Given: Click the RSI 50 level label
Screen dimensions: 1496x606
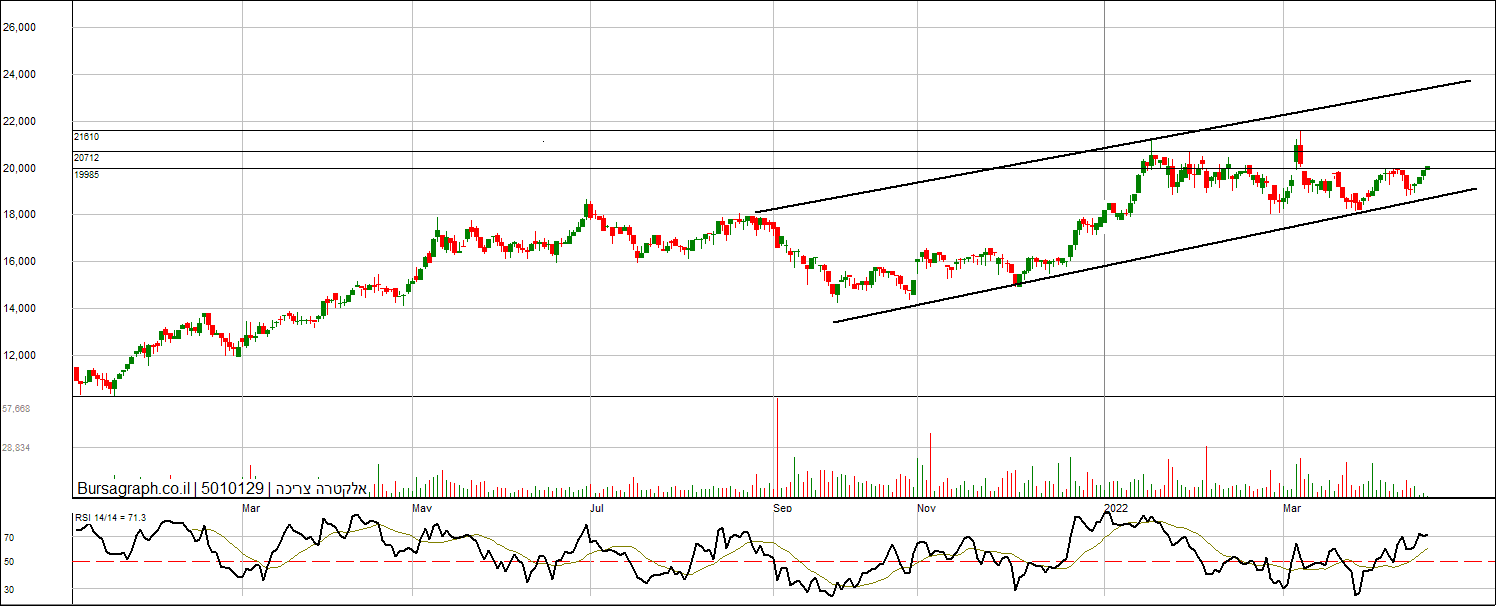Looking at the screenshot, I should [9, 562].
